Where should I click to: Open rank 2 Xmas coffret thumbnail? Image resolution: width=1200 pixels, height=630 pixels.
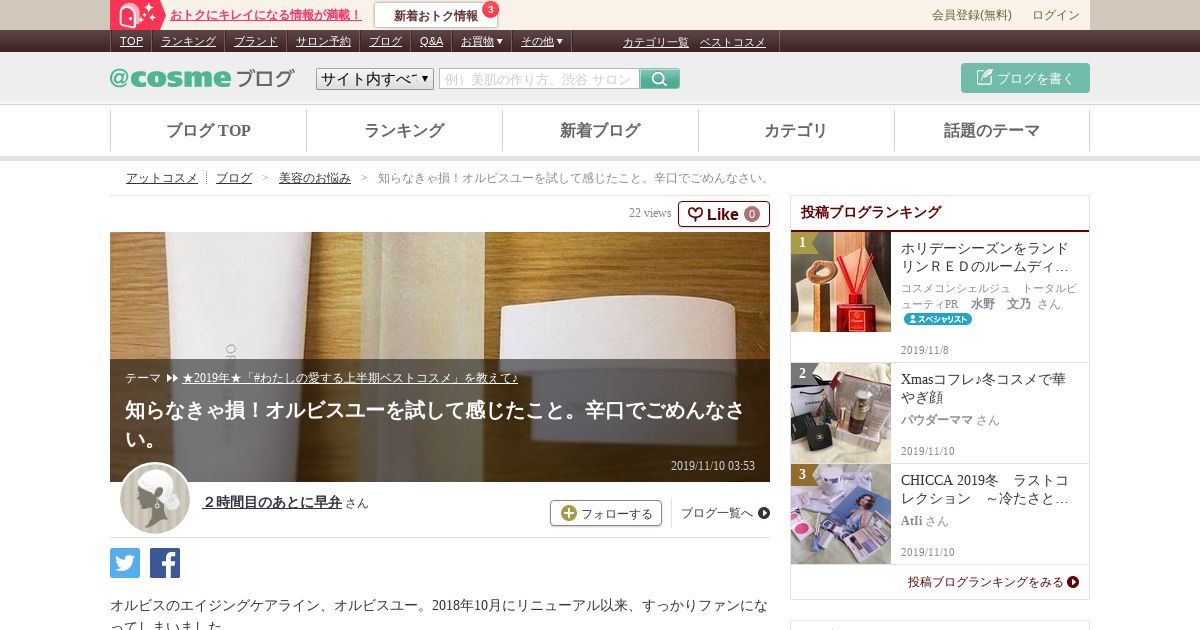click(841, 413)
